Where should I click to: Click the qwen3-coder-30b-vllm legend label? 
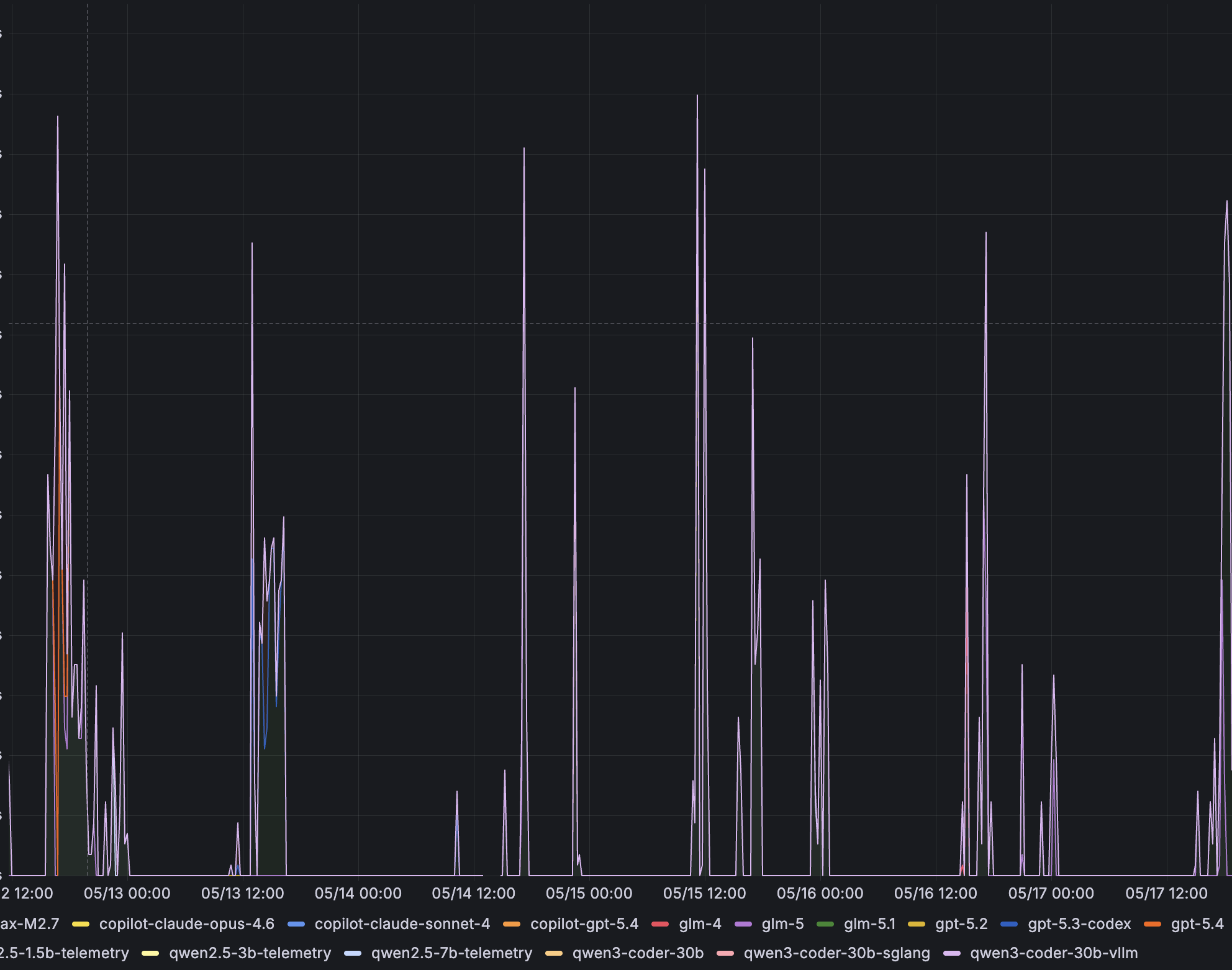(x=1054, y=953)
